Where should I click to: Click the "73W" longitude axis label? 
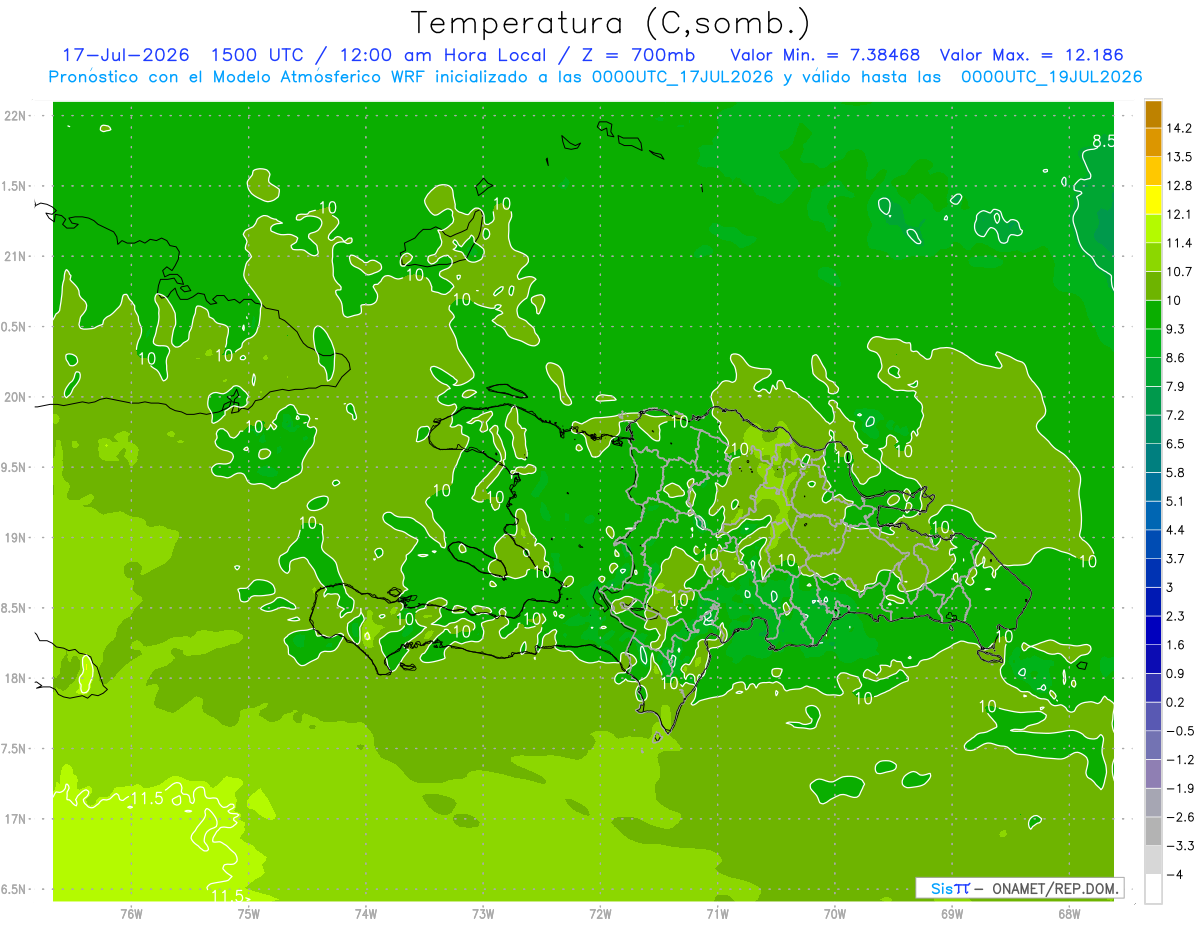[x=483, y=913]
